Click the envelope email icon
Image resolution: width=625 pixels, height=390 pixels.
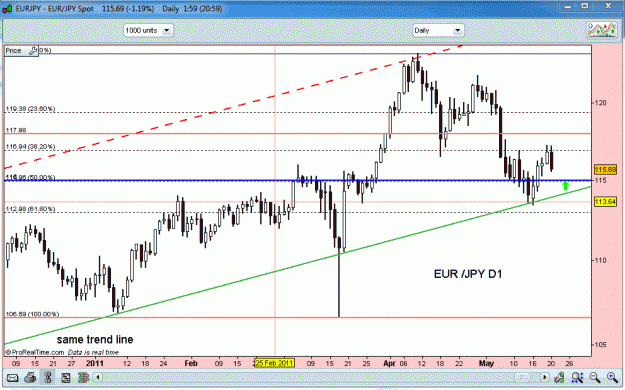point(12,377)
